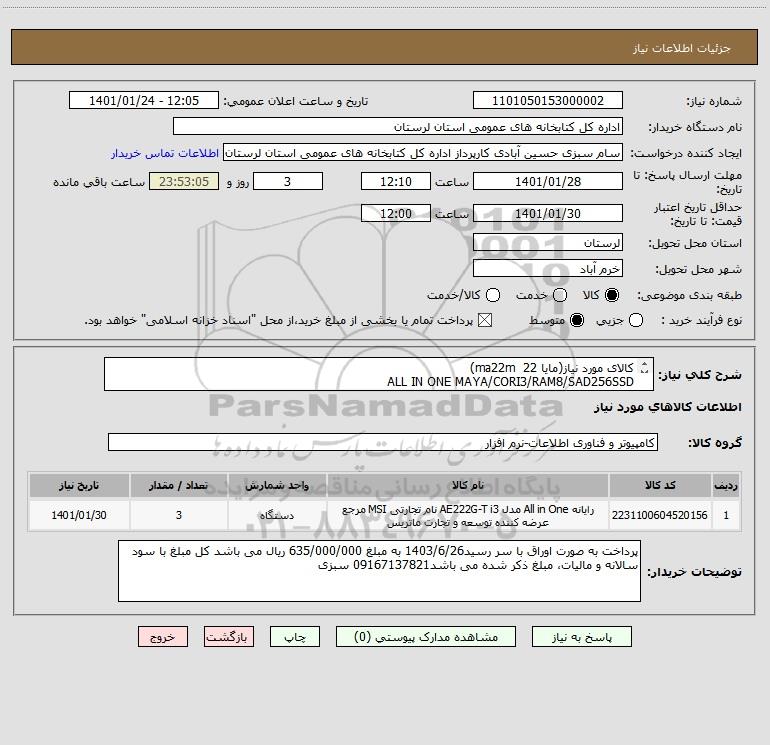Click the need number field 1101050153000002
This screenshot has height=745, width=770.
(x=548, y=101)
